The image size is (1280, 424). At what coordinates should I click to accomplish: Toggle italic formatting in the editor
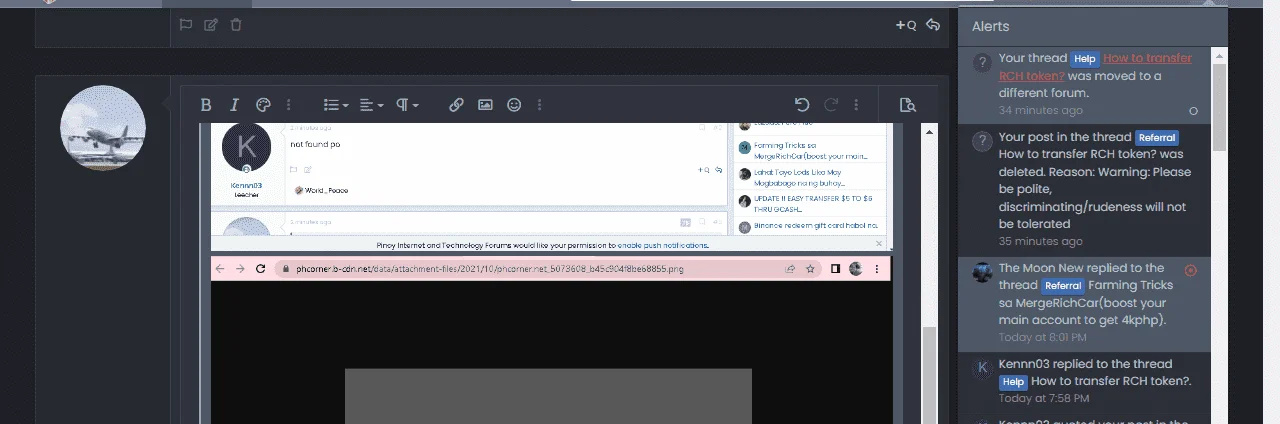point(234,104)
